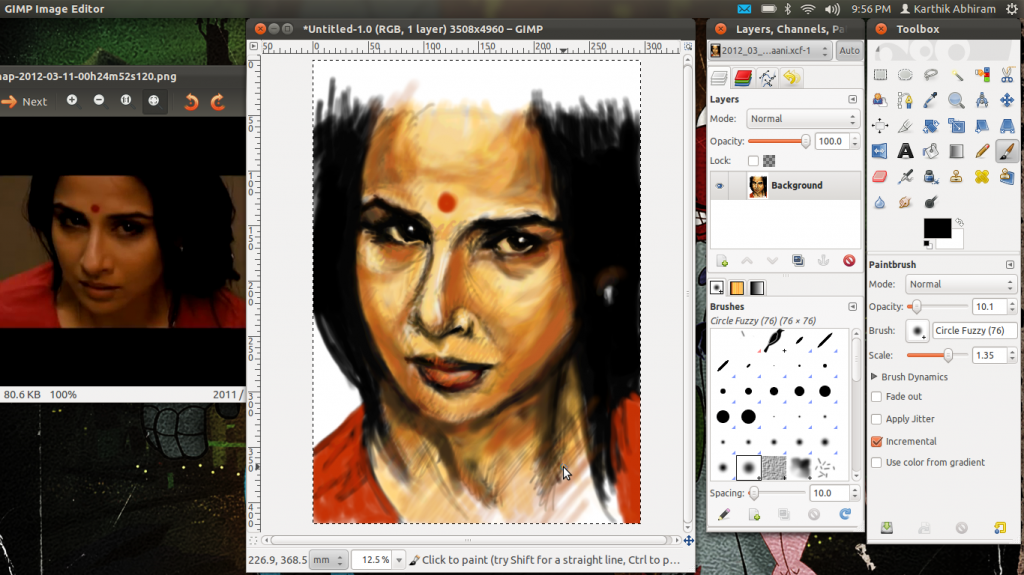The width and height of the screenshot is (1024, 575).
Task: Click the Background layer thumbnail
Action: coord(758,186)
